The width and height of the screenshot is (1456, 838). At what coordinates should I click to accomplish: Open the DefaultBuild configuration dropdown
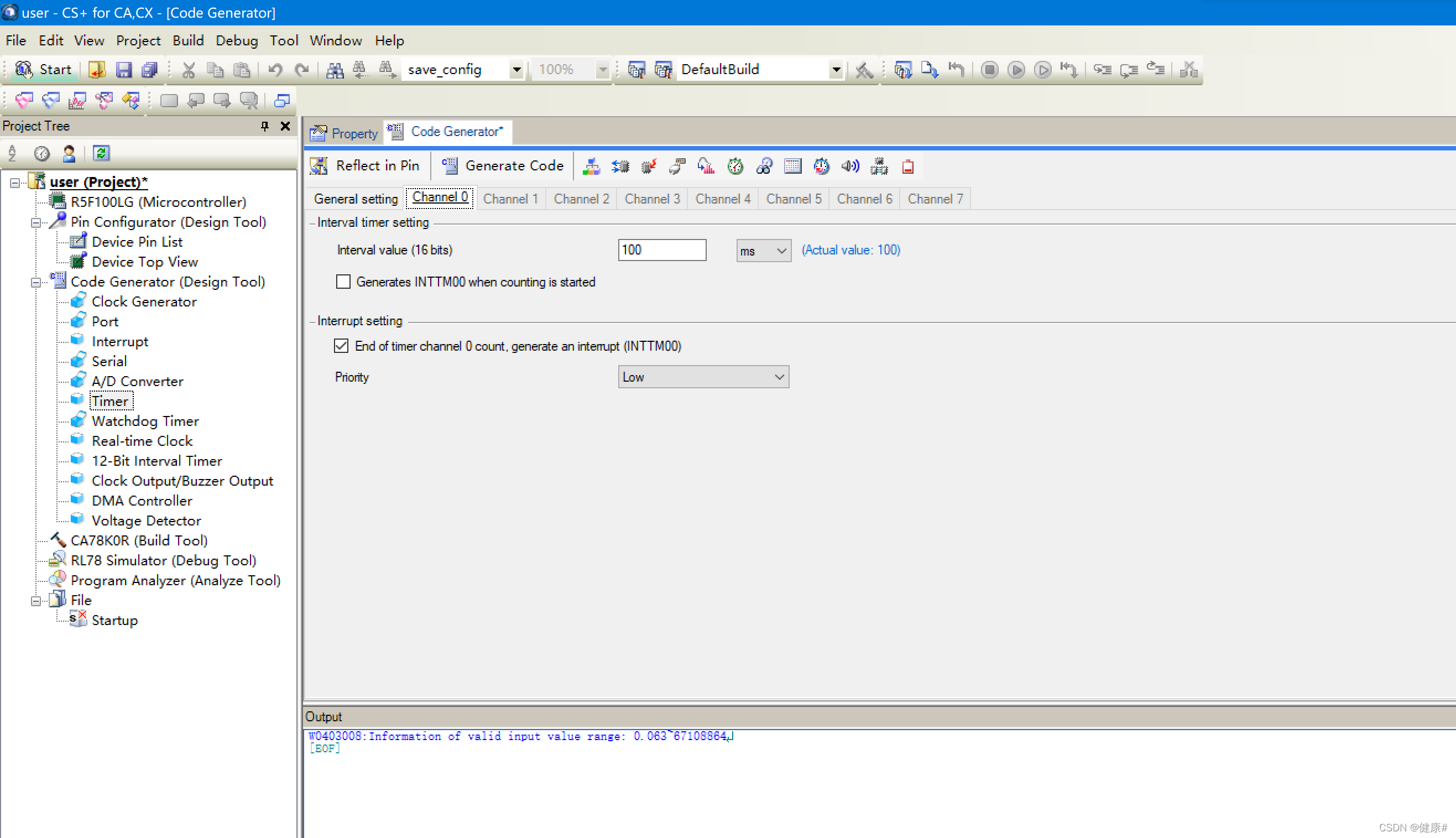coord(836,70)
